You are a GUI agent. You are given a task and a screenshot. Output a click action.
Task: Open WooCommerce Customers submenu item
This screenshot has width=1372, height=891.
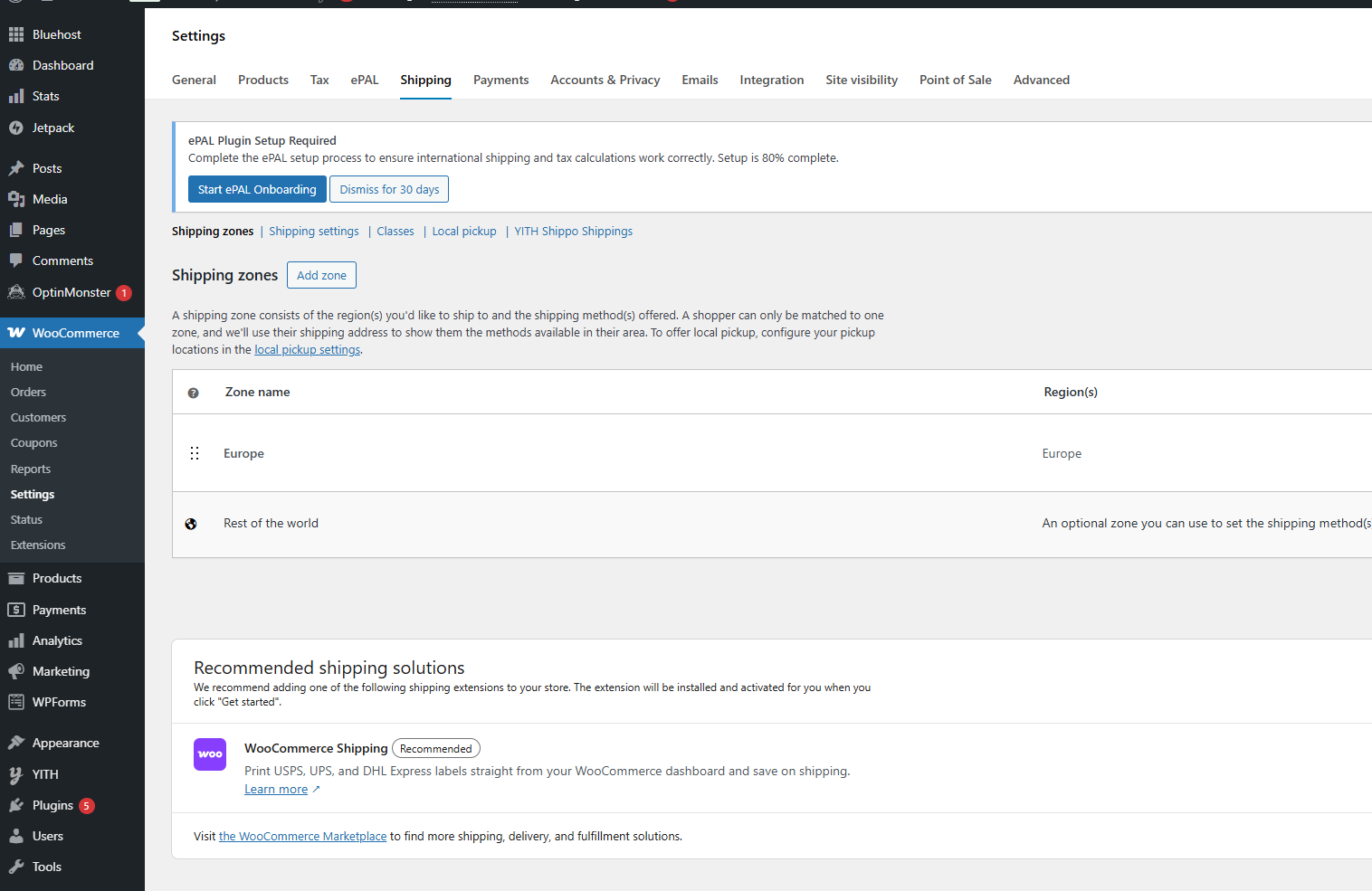coord(38,417)
